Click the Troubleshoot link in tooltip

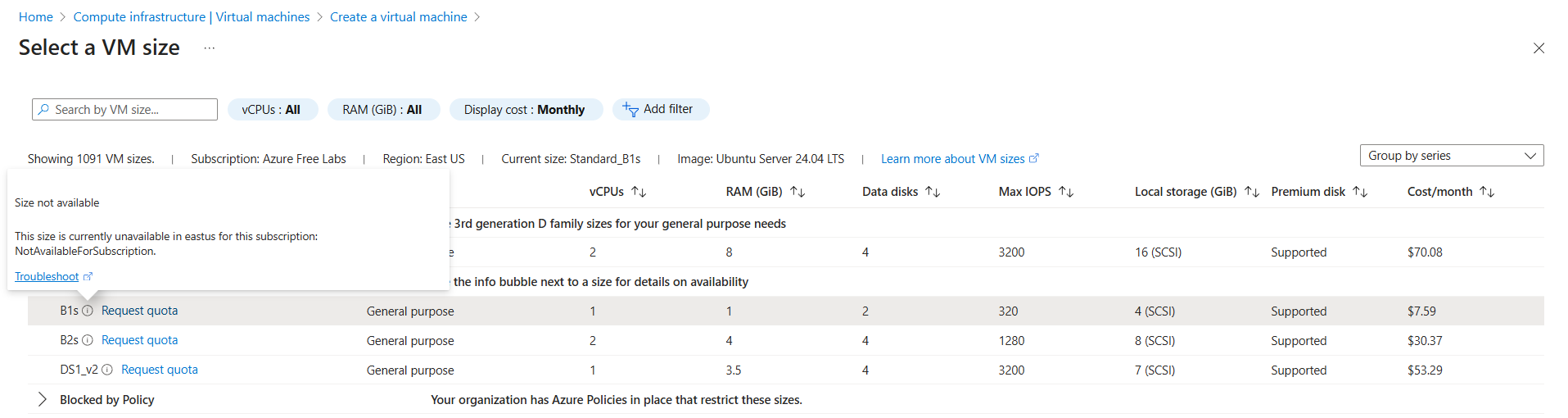[47, 277]
